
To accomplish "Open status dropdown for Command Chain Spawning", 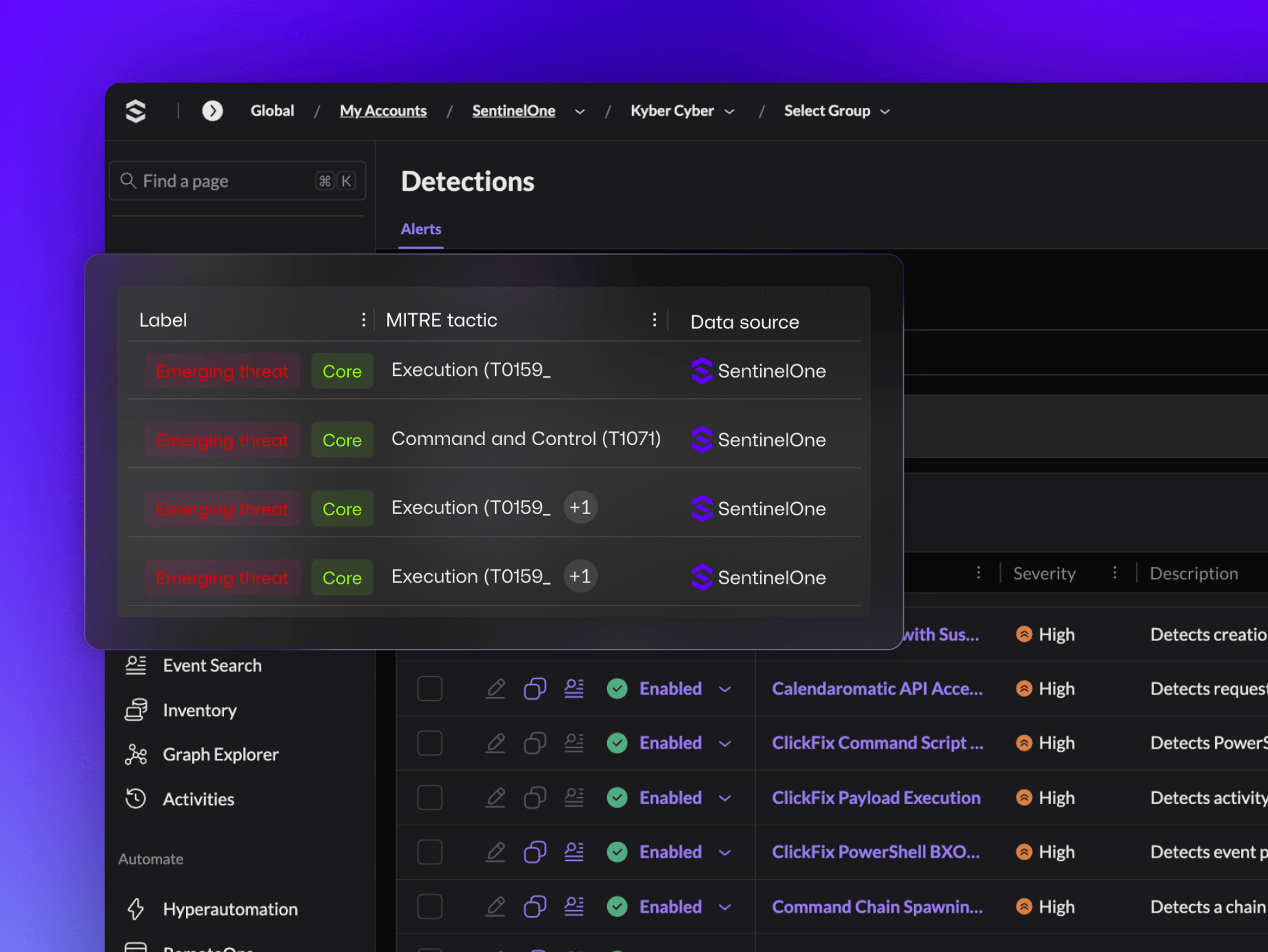I will (725, 907).
